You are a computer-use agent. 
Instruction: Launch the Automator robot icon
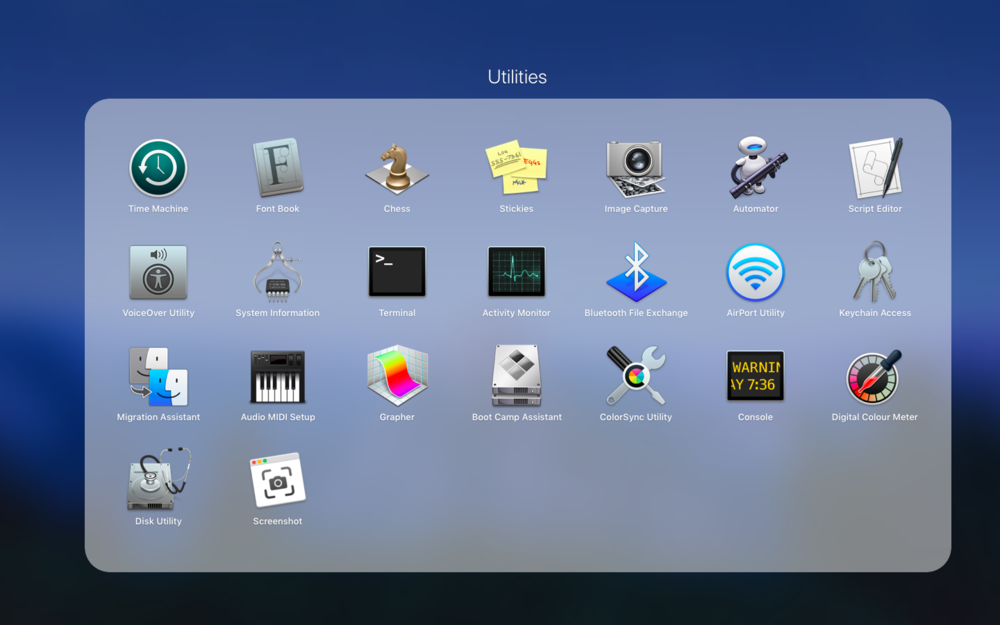[x=756, y=167]
